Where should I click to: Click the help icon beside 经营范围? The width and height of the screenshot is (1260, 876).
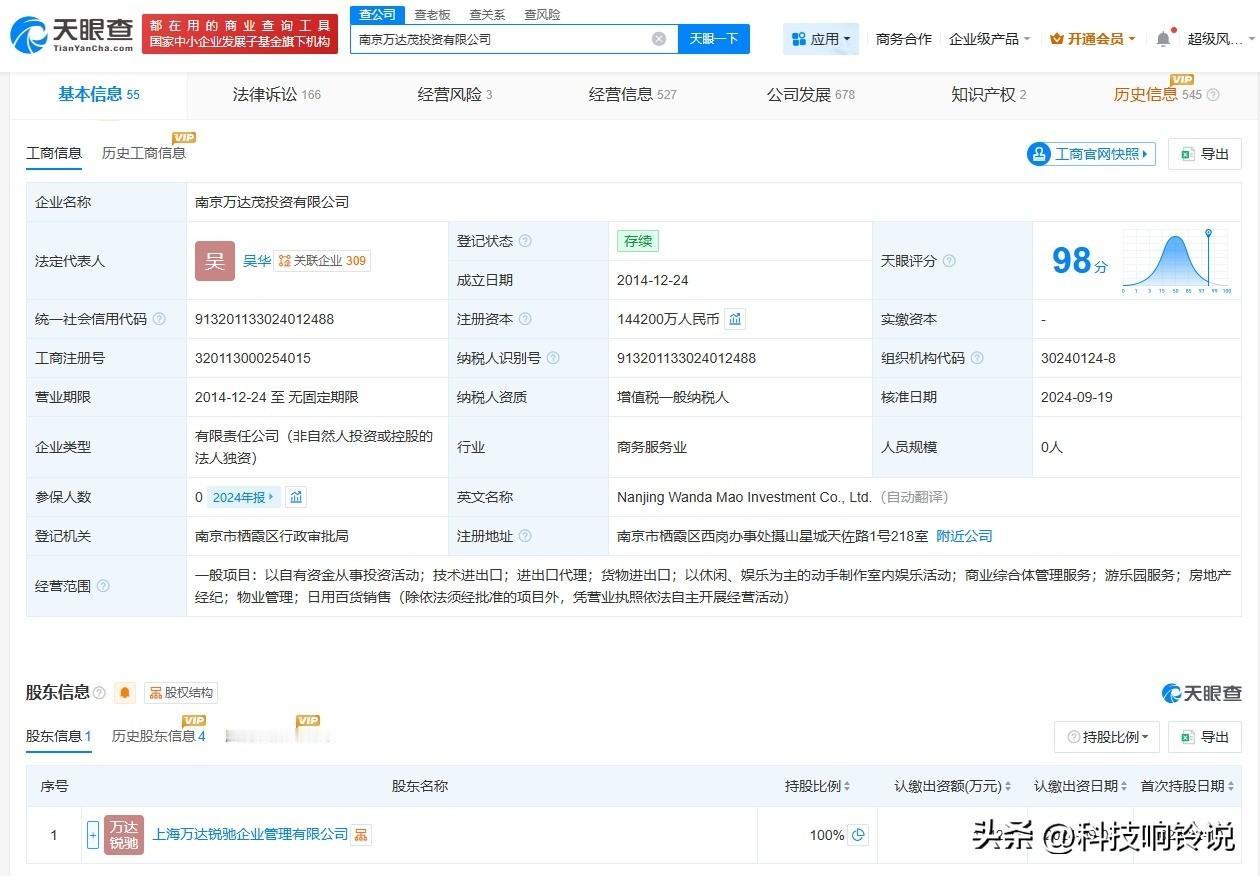click(103, 586)
